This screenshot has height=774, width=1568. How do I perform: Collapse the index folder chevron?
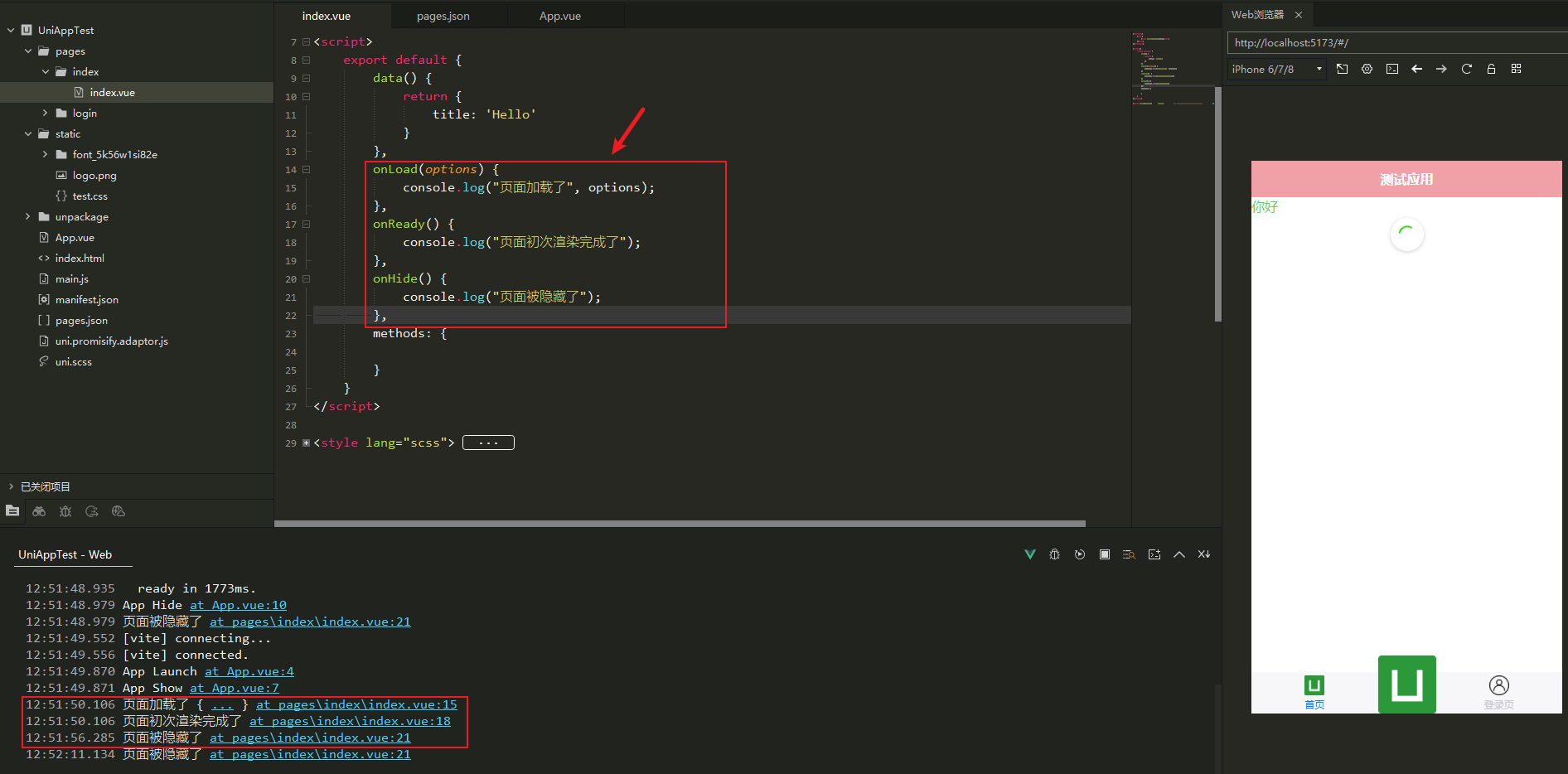46,71
